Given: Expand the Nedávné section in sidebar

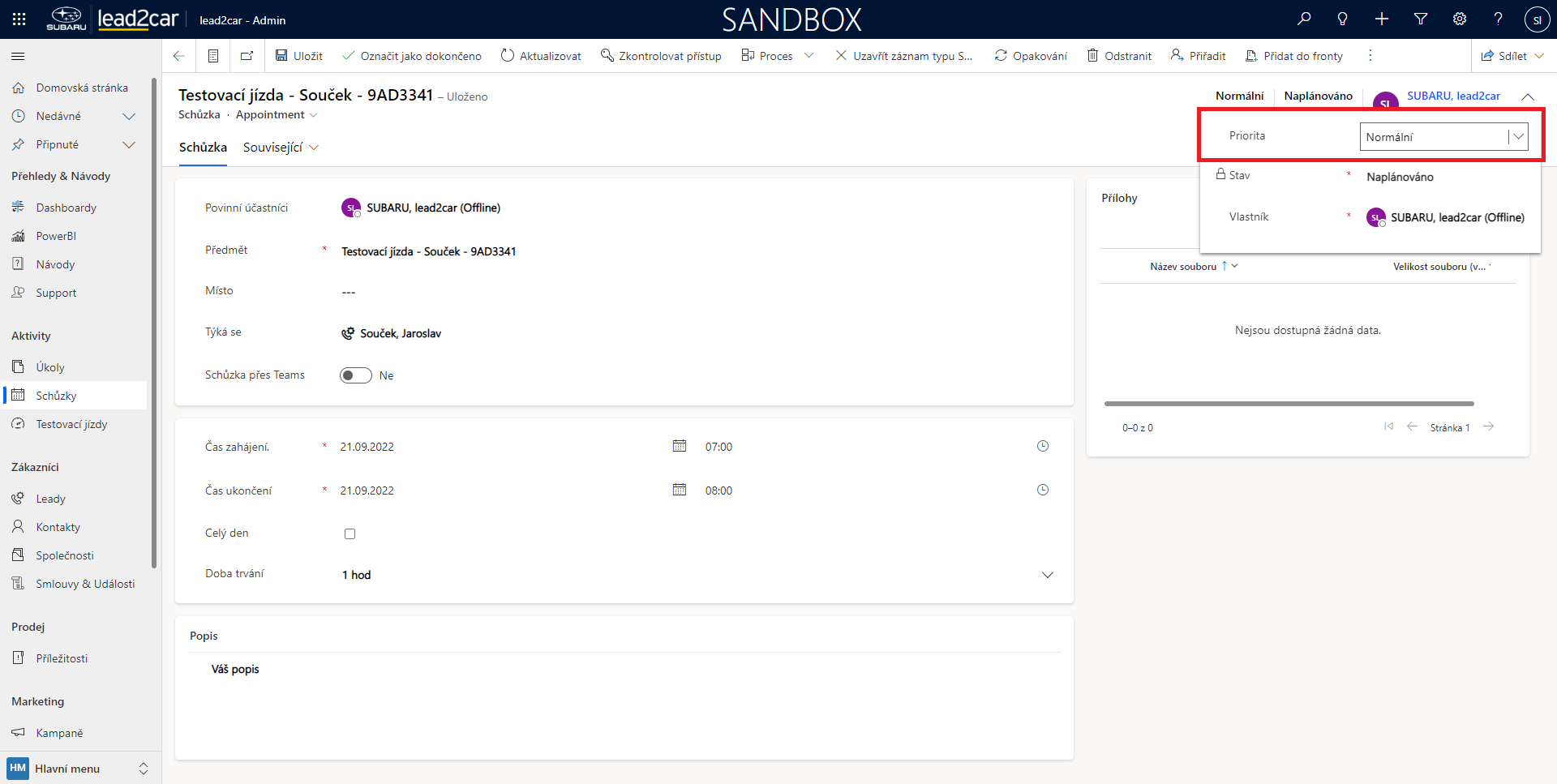Looking at the screenshot, I should click(x=128, y=116).
